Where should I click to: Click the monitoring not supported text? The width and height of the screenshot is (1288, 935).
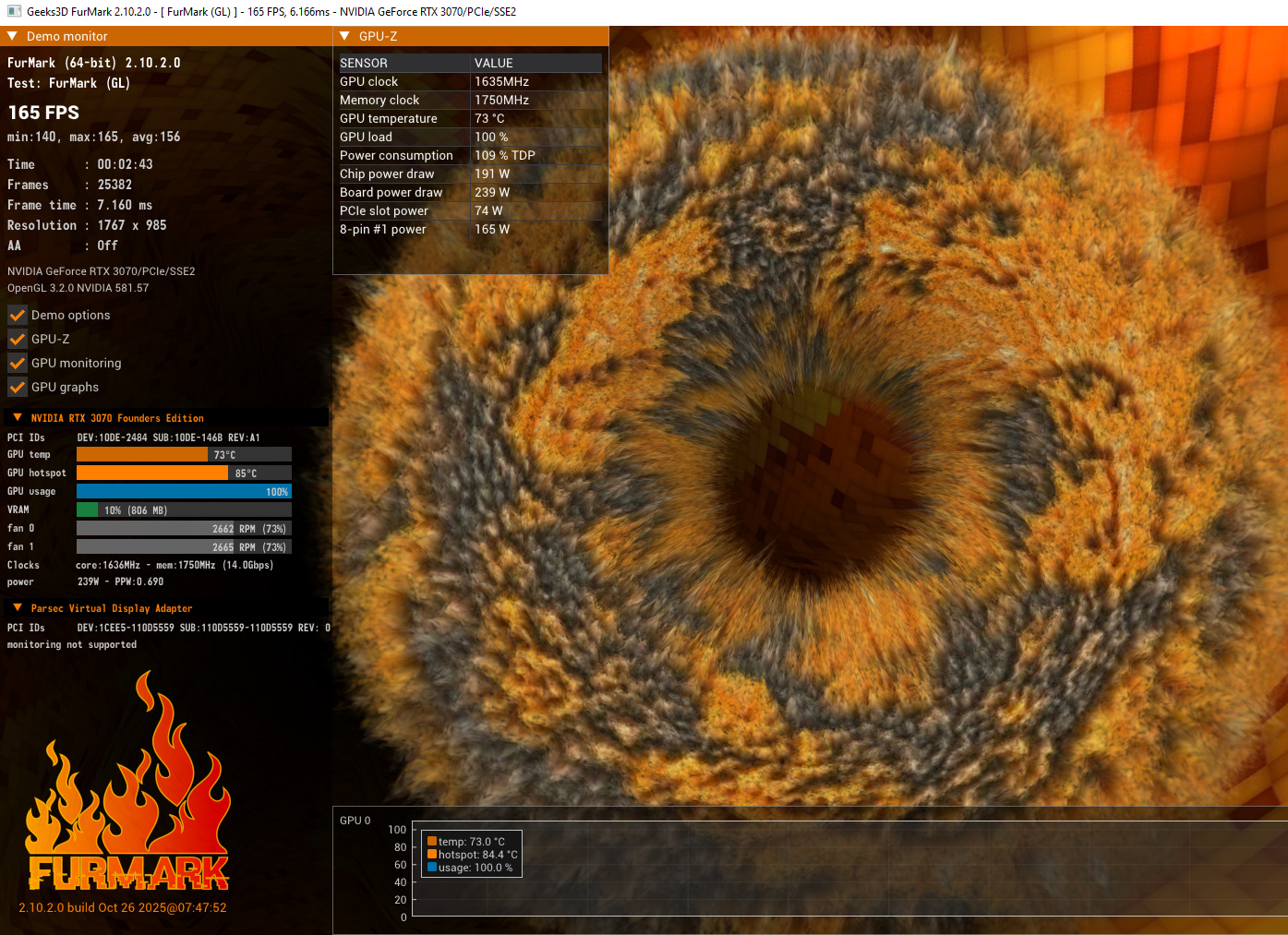point(72,644)
